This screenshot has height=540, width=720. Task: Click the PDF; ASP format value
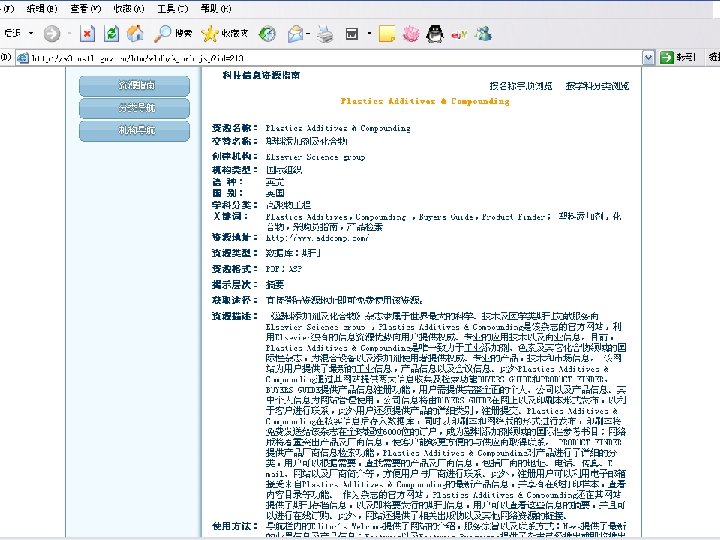click(x=284, y=269)
